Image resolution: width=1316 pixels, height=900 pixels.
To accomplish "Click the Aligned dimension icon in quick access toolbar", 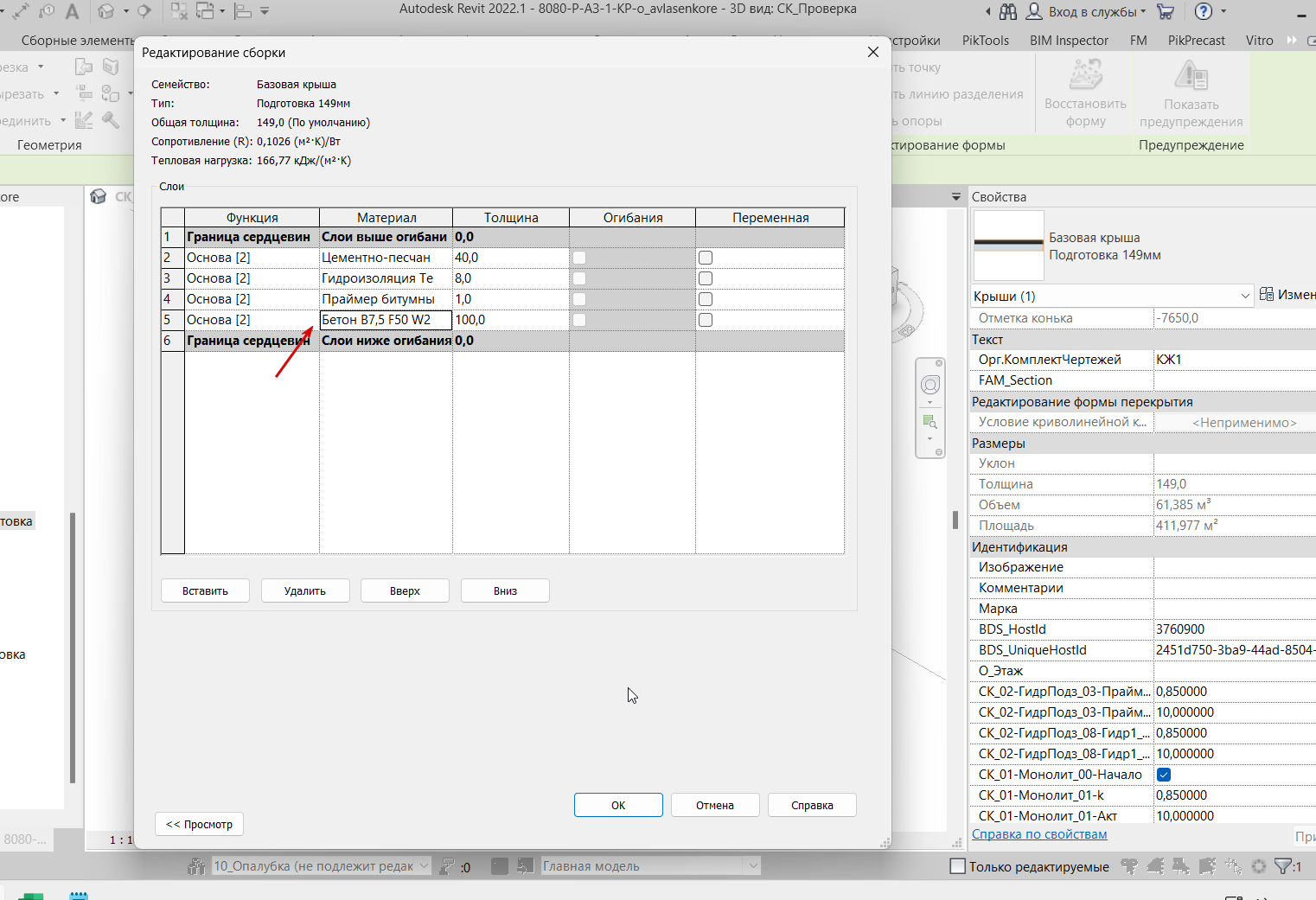I will click(x=21, y=11).
